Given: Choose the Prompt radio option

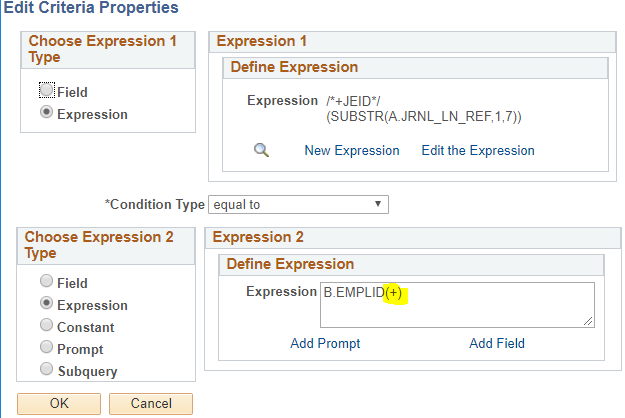Looking at the screenshot, I should pyautogui.click(x=47, y=347).
